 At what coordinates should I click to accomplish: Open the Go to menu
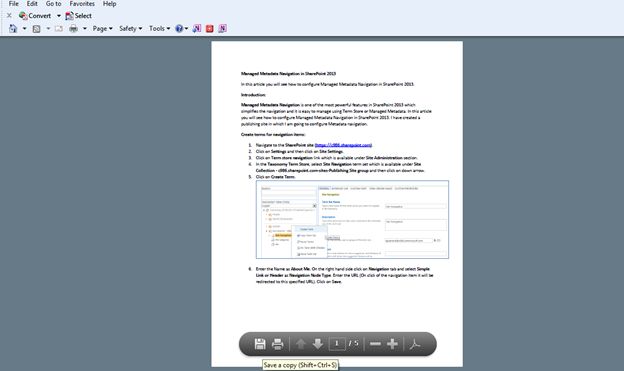tap(53, 4)
